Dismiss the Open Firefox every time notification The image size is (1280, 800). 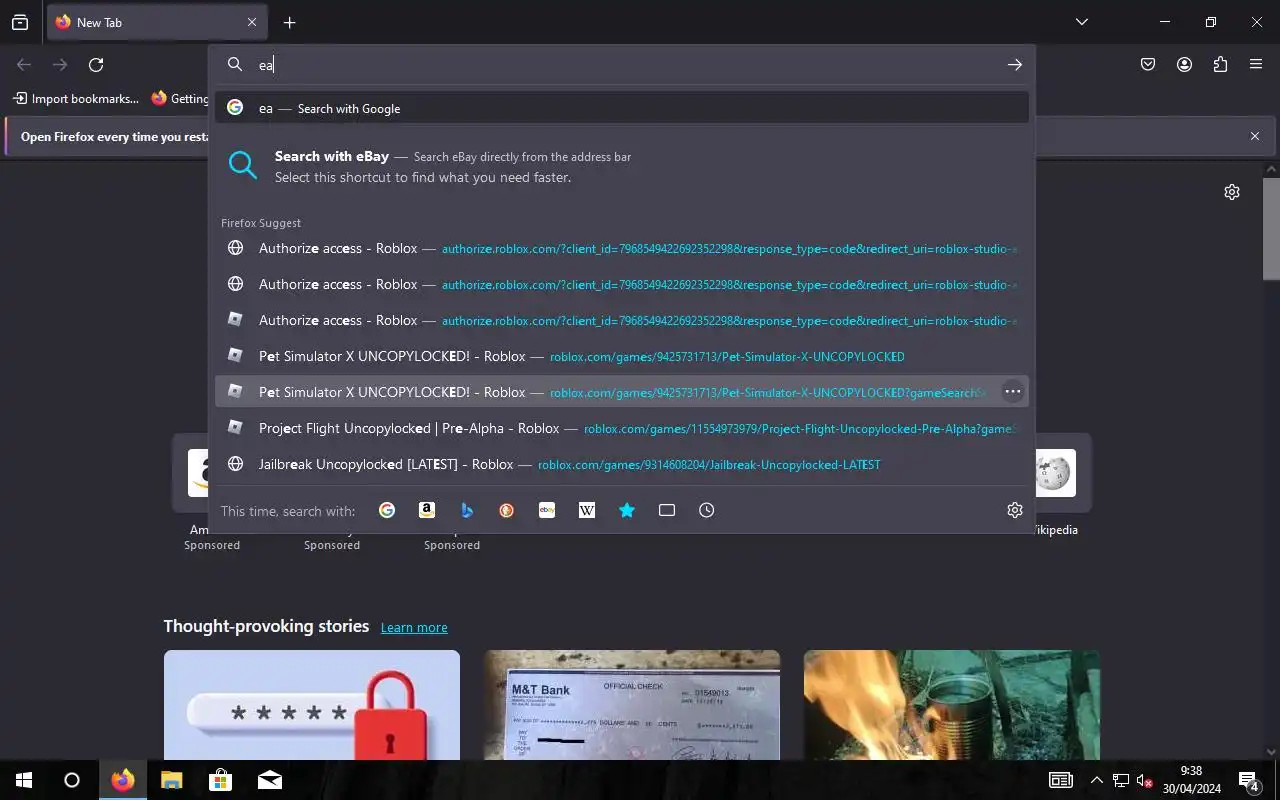(x=1255, y=136)
